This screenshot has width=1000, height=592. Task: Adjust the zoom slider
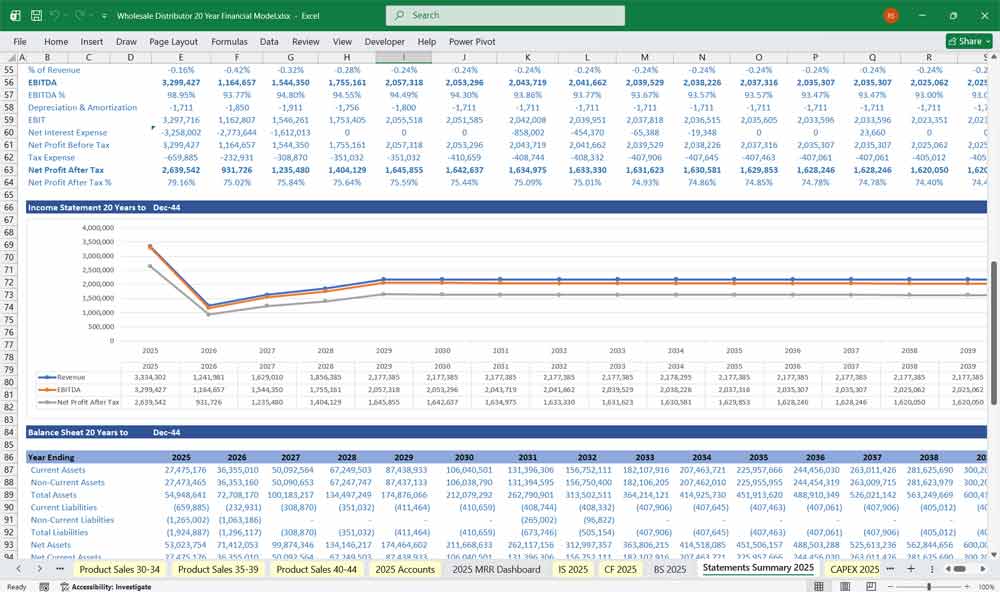tap(929, 585)
